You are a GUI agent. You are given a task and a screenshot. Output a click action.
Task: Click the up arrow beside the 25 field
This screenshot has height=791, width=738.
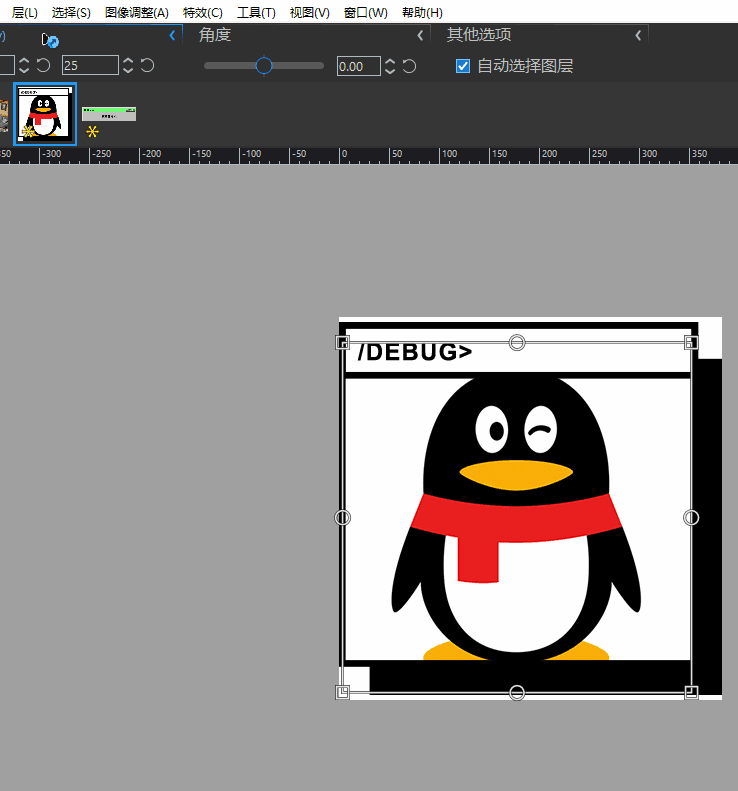(x=128, y=61)
